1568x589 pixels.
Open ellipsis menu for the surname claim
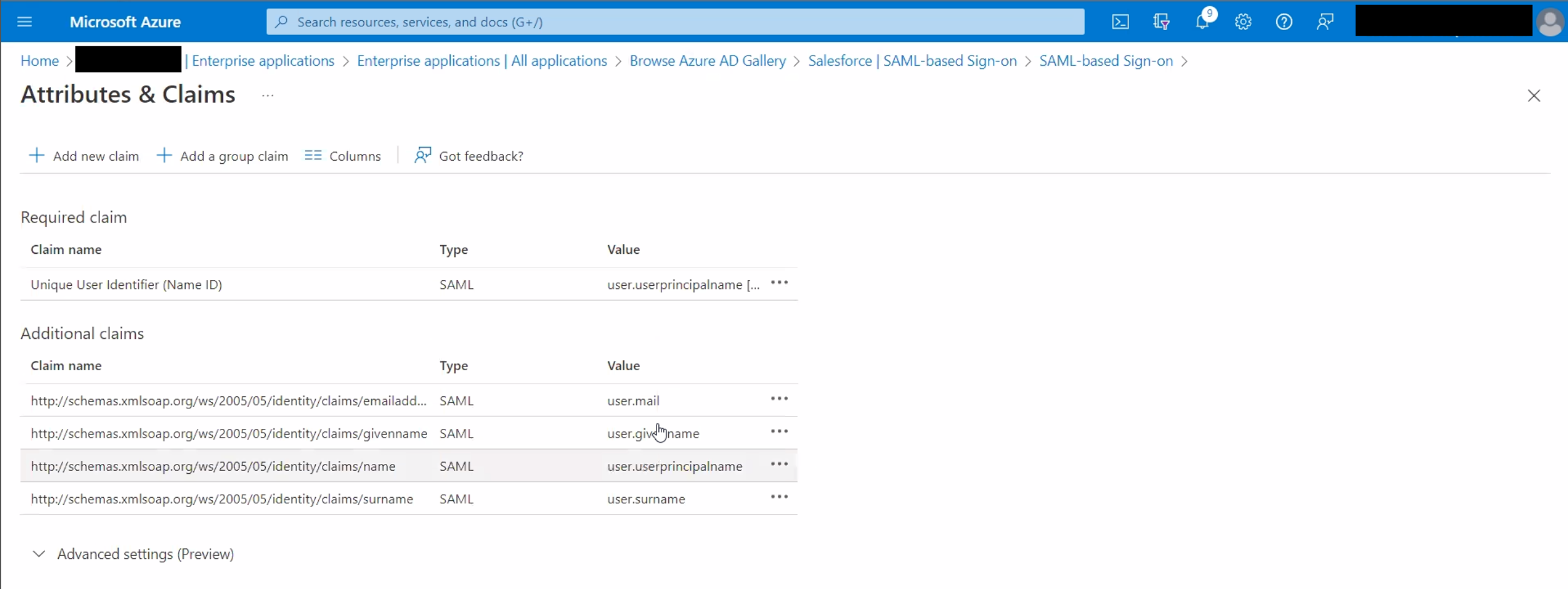click(779, 496)
